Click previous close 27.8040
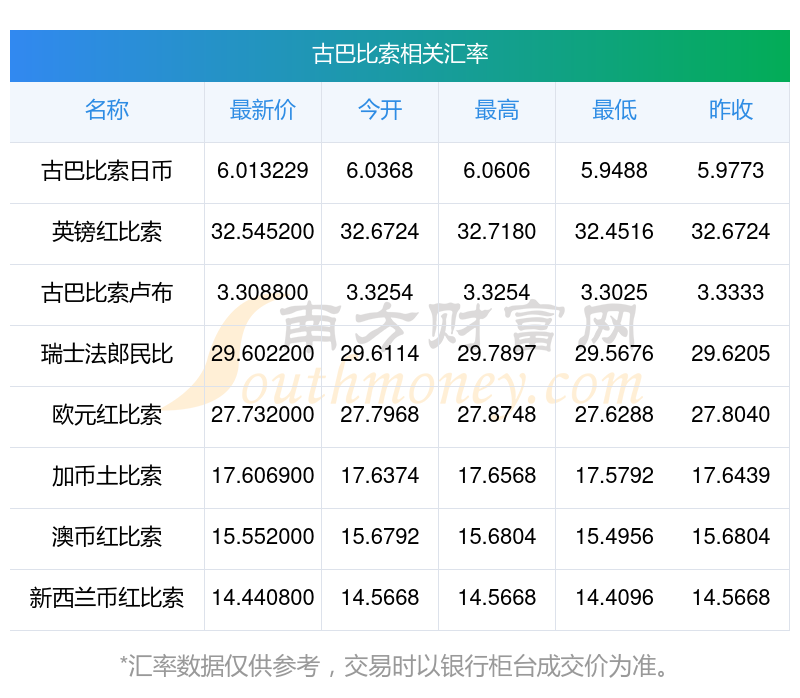 click(731, 414)
